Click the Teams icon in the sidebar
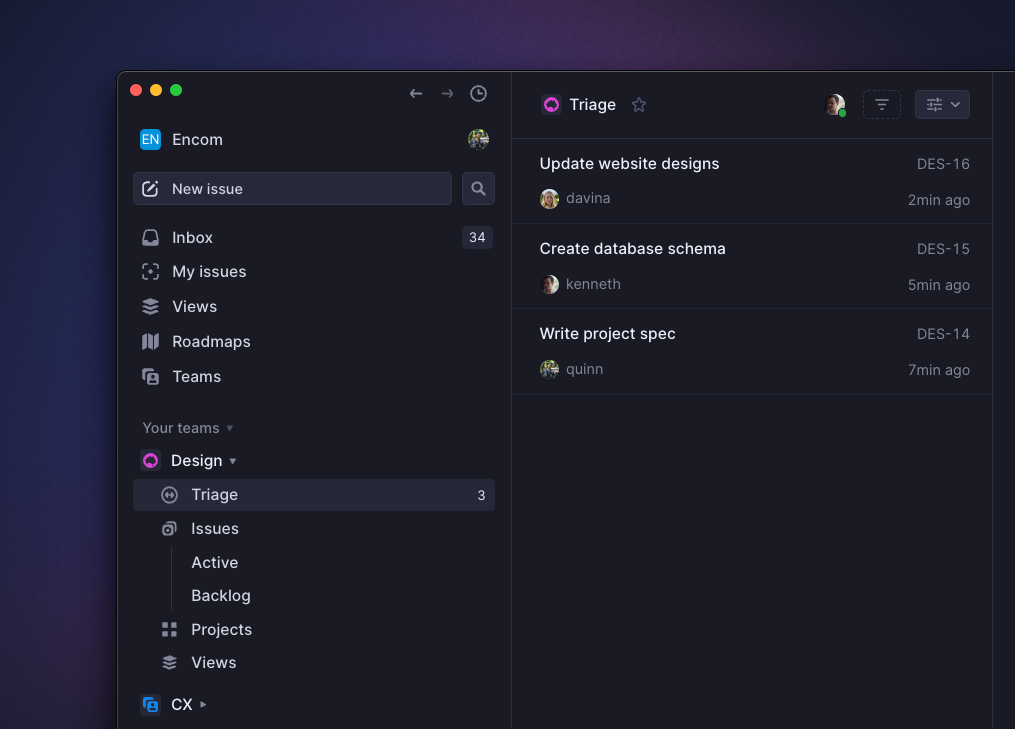Image resolution: width=1015 pixels, height=729 pixels. [x=151, y=376]
